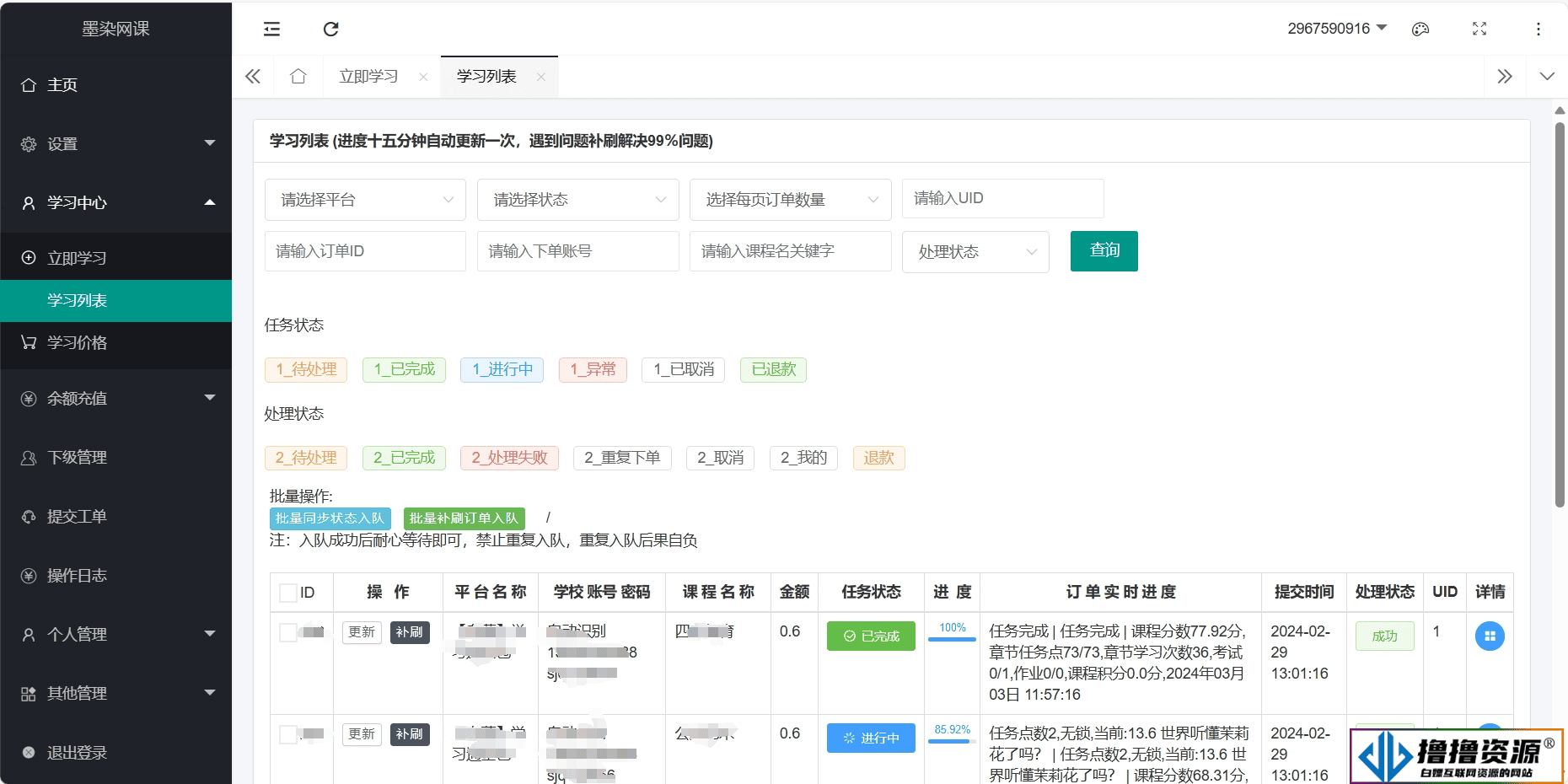Focus the 请输入订单ID input field
Viewport: 1568px width, 784px height.
pyautogui.click(x=365, y=251)
